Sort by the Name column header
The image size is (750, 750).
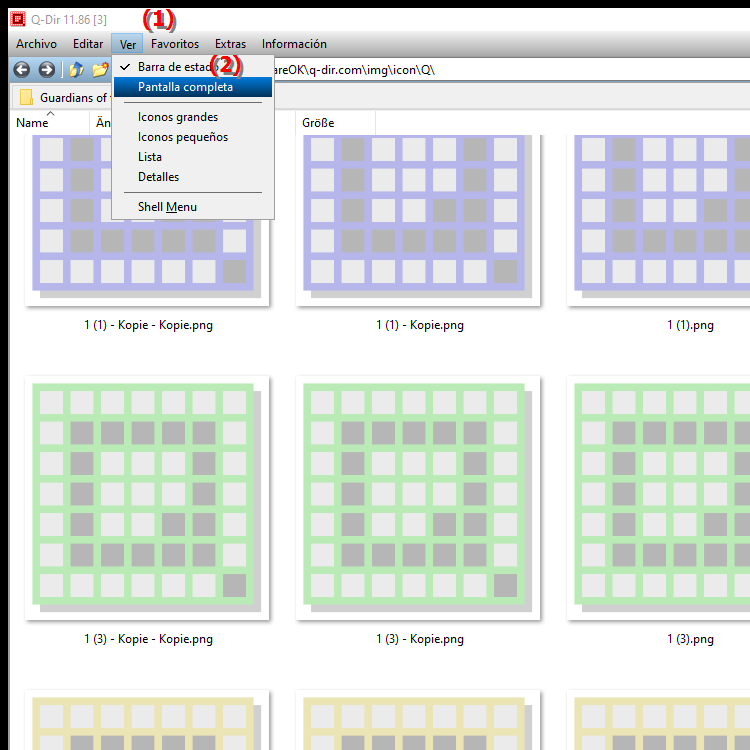pyautogui.click(x=50, y=123)
